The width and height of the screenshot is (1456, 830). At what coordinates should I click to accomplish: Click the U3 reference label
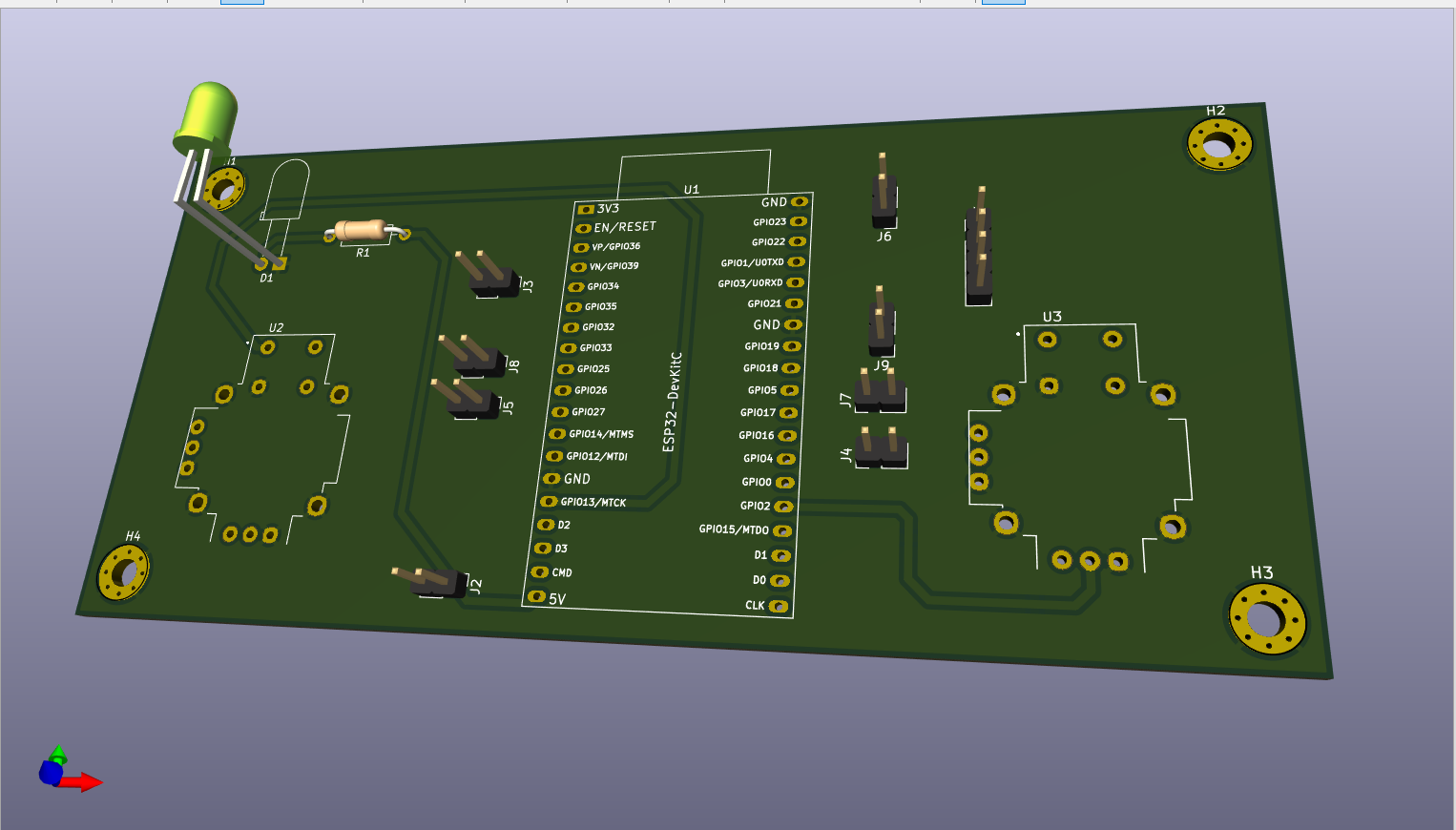1051,317
